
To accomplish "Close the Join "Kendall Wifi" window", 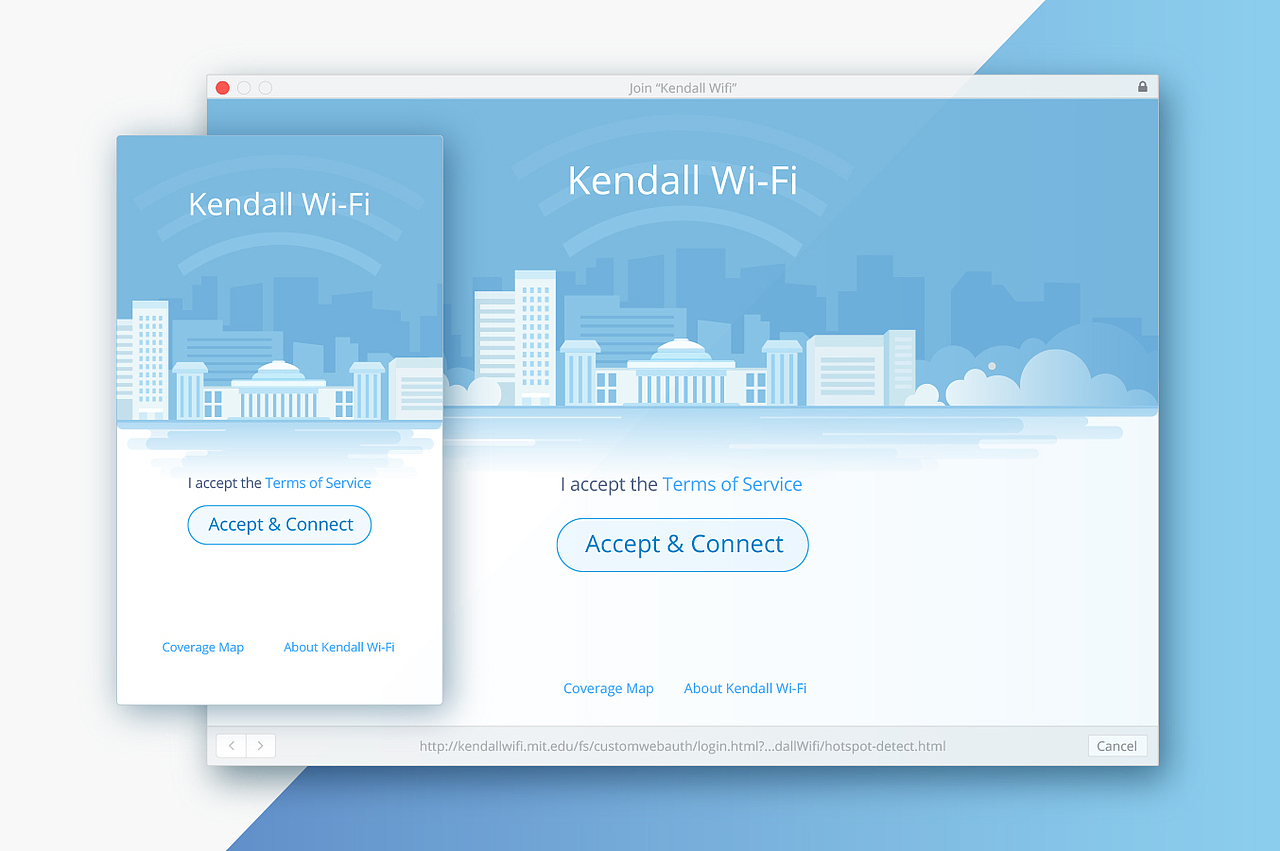I will pos(223,88).
